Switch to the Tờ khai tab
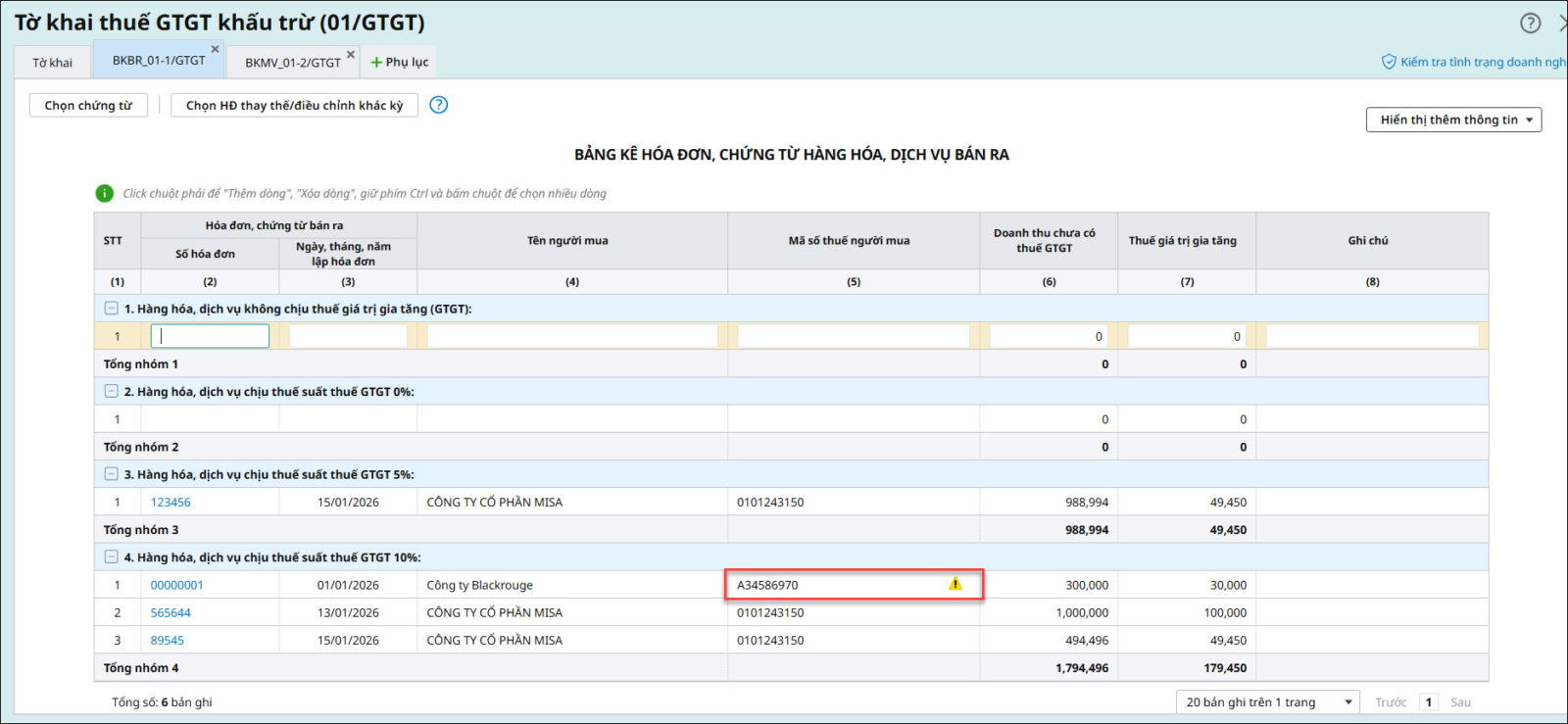This screenshot has width=1568, height=724. tap(52, 63)
